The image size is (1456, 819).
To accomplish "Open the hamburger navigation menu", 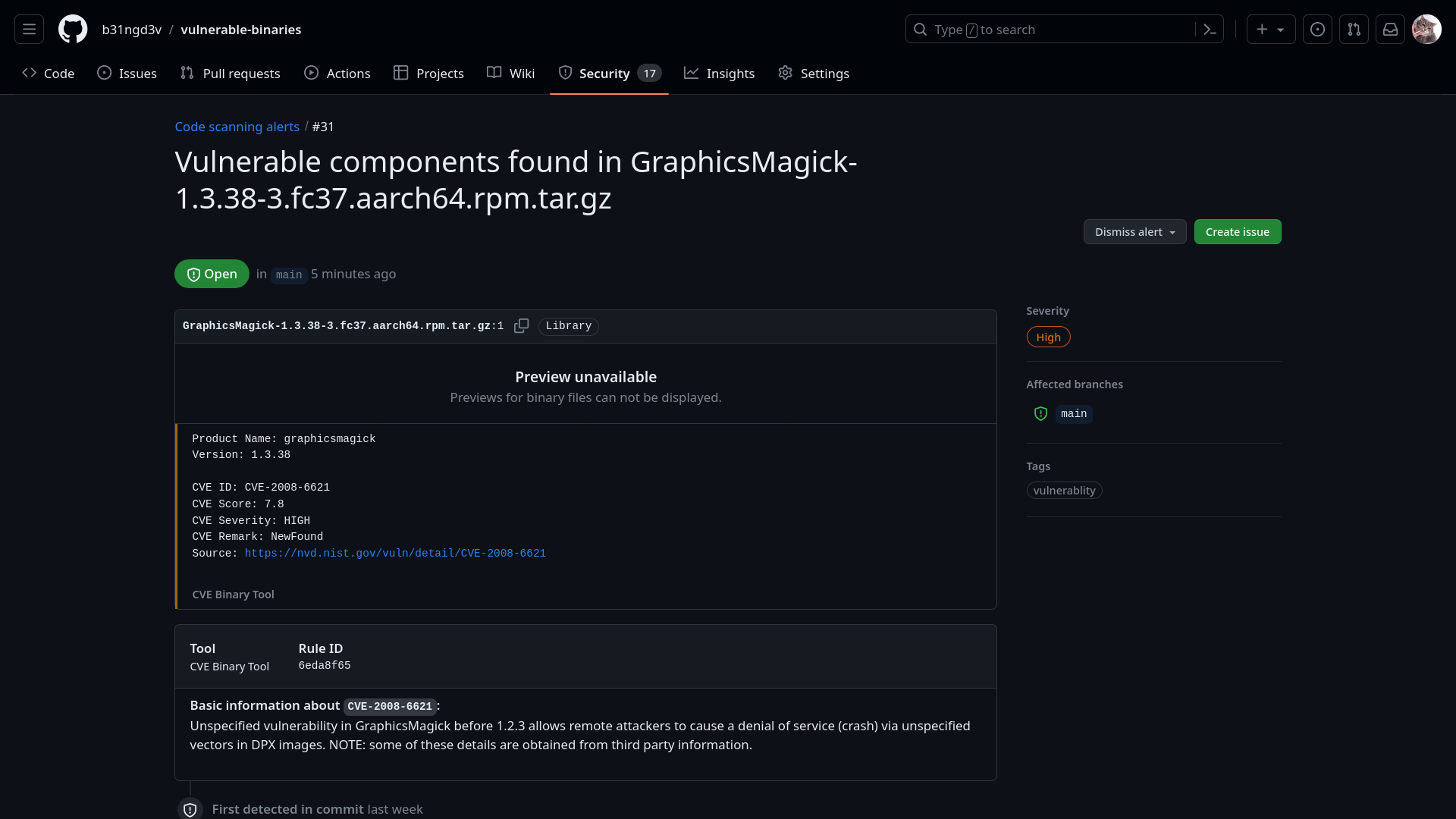I will click(x=29, y=30).
